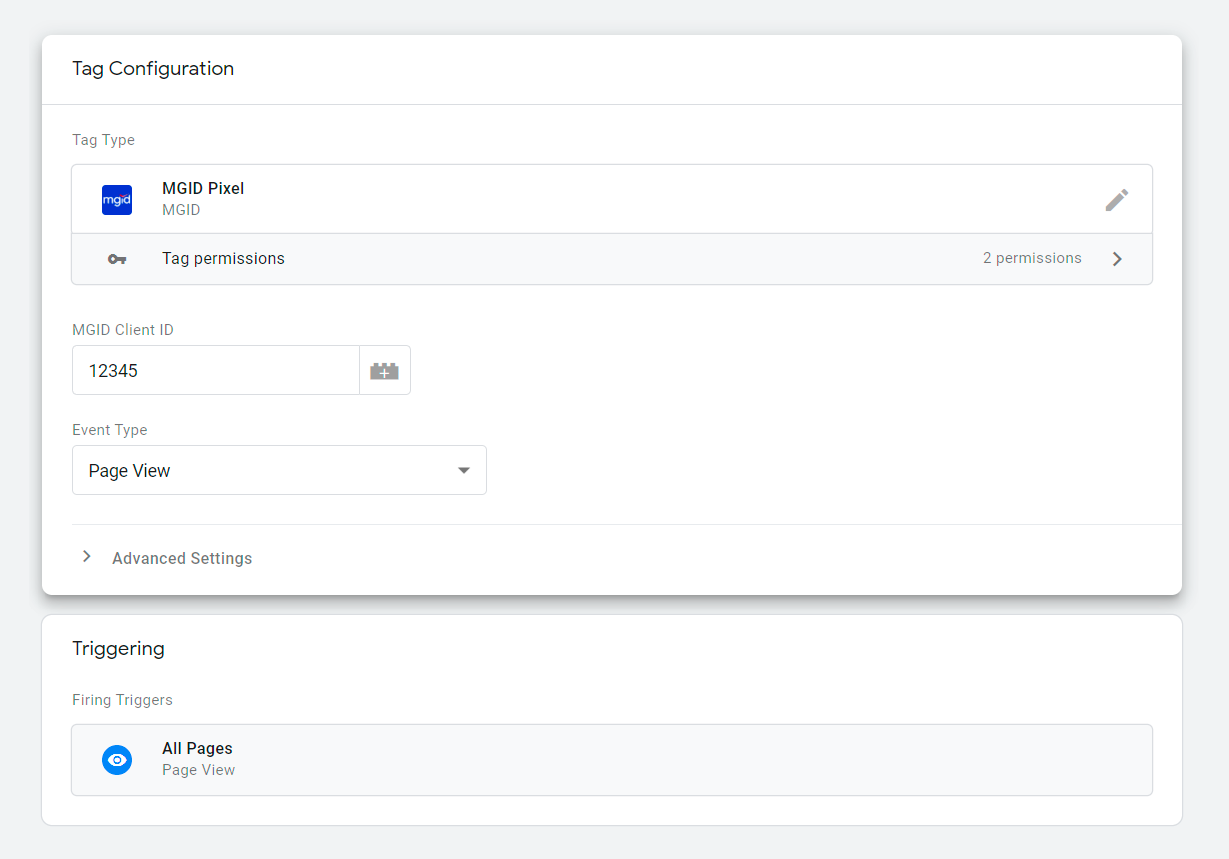Click the 2 permissions text
This screenshot has width=1229, height=859.
1032,258
